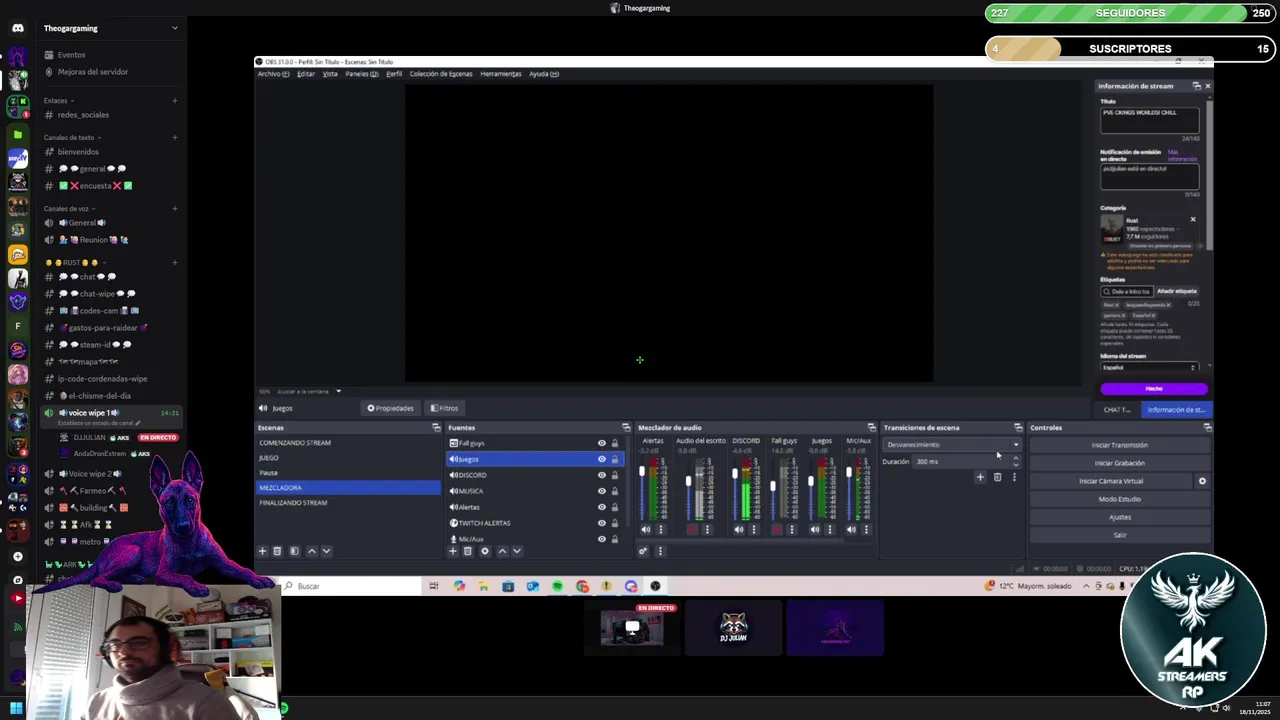Open Windows Start menu on the host taskbar

point(16,709)
